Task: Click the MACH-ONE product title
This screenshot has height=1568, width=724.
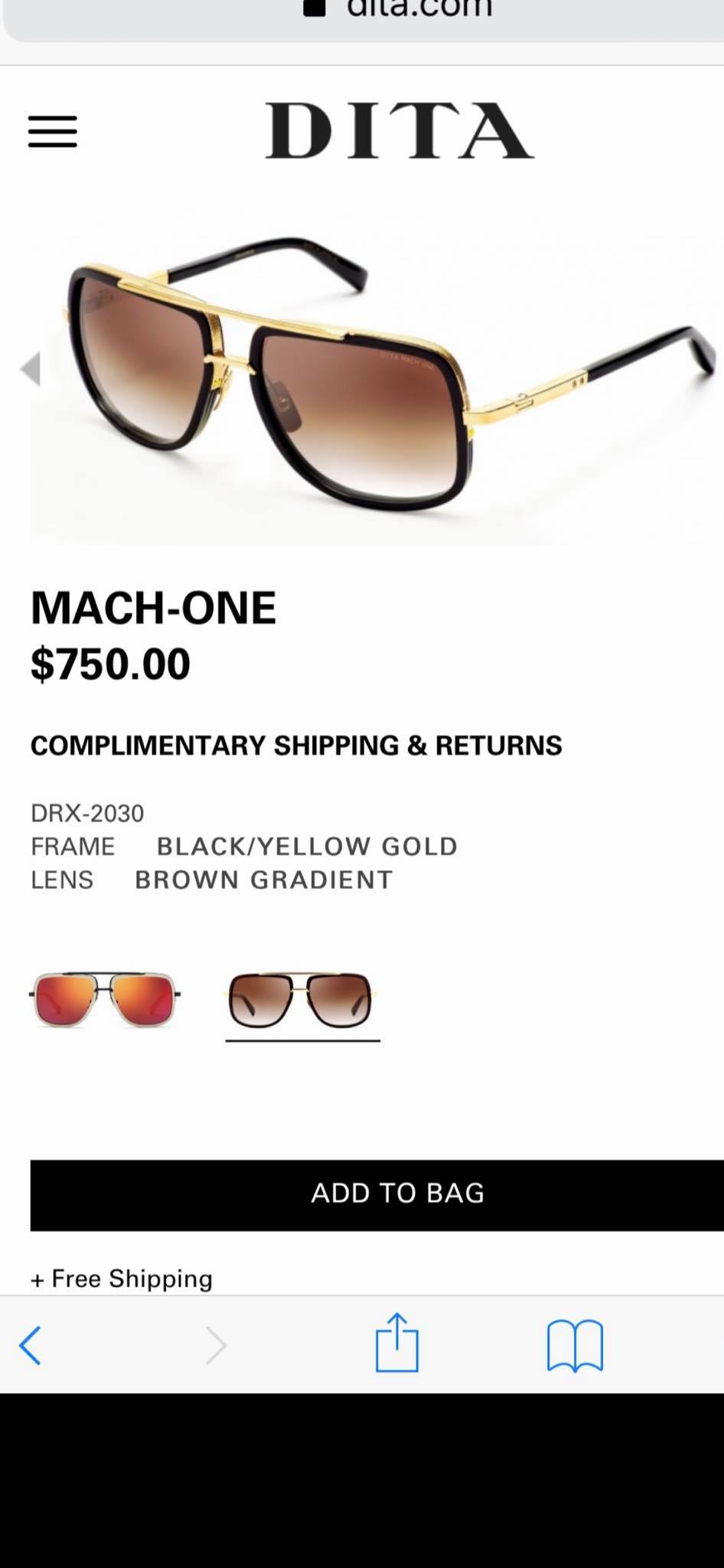Action: pos(153,608)
